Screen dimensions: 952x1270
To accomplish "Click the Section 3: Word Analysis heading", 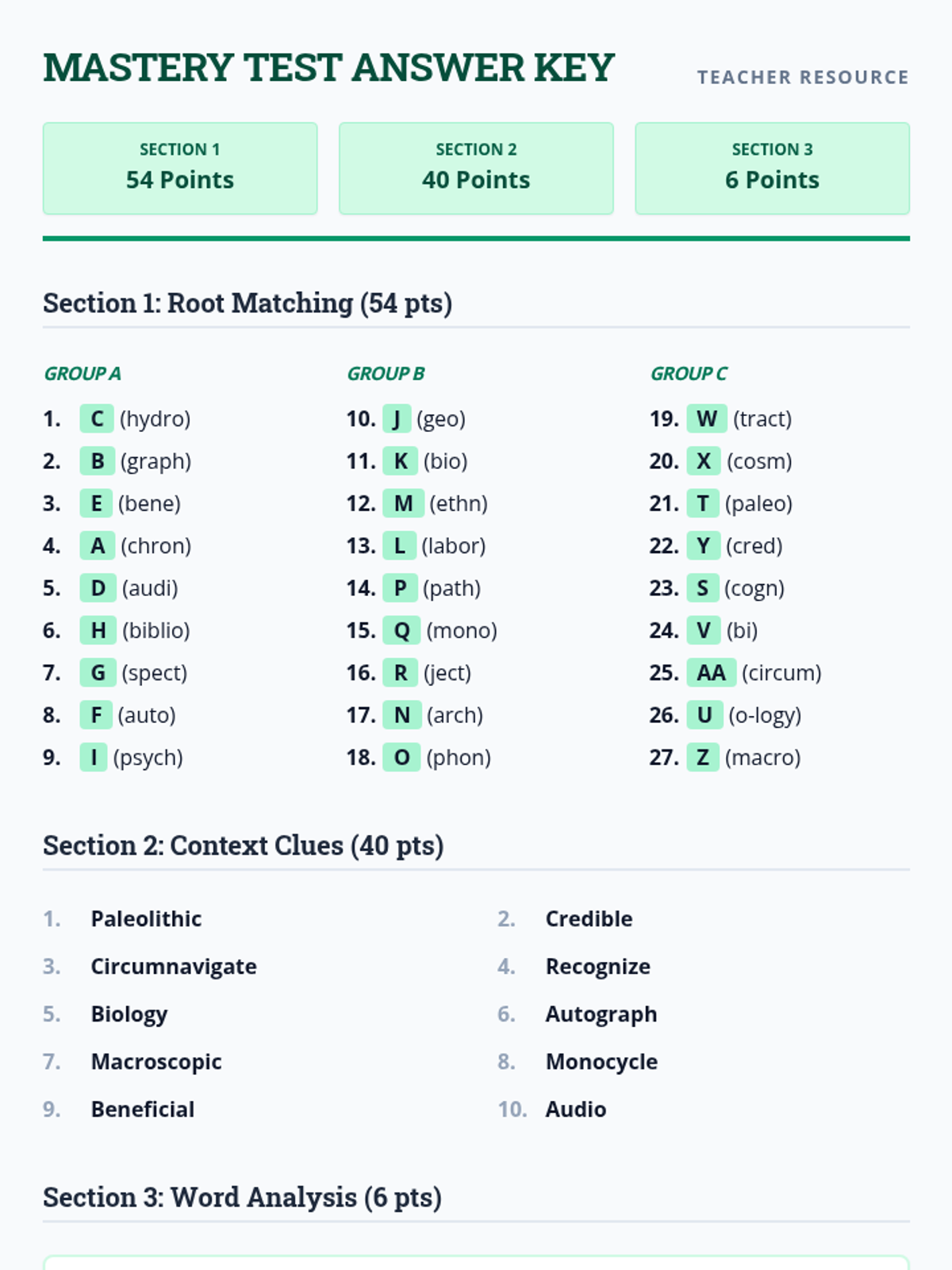I will pyautogui.click(x=242, y=1197).
